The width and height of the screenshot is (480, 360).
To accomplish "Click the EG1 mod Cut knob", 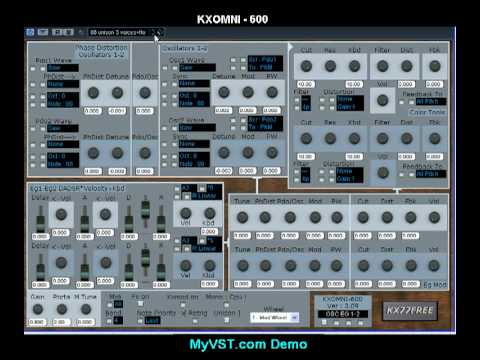I will [x=363, y=217].
